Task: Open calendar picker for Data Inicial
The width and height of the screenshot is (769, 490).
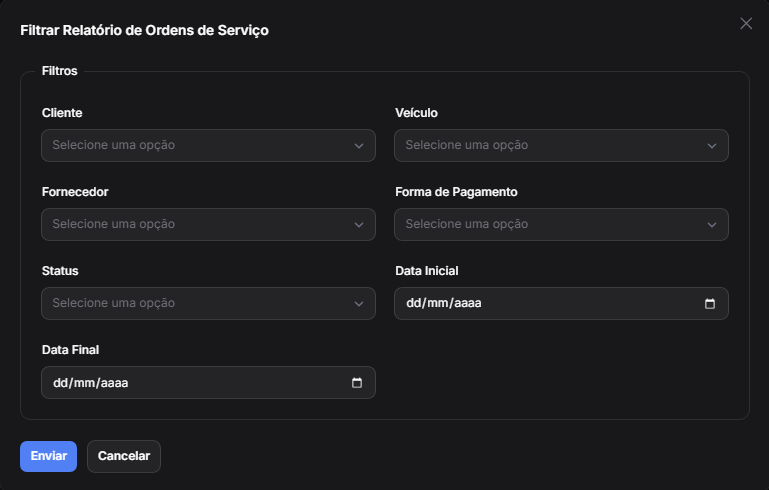Action: [x=710, y=304]
